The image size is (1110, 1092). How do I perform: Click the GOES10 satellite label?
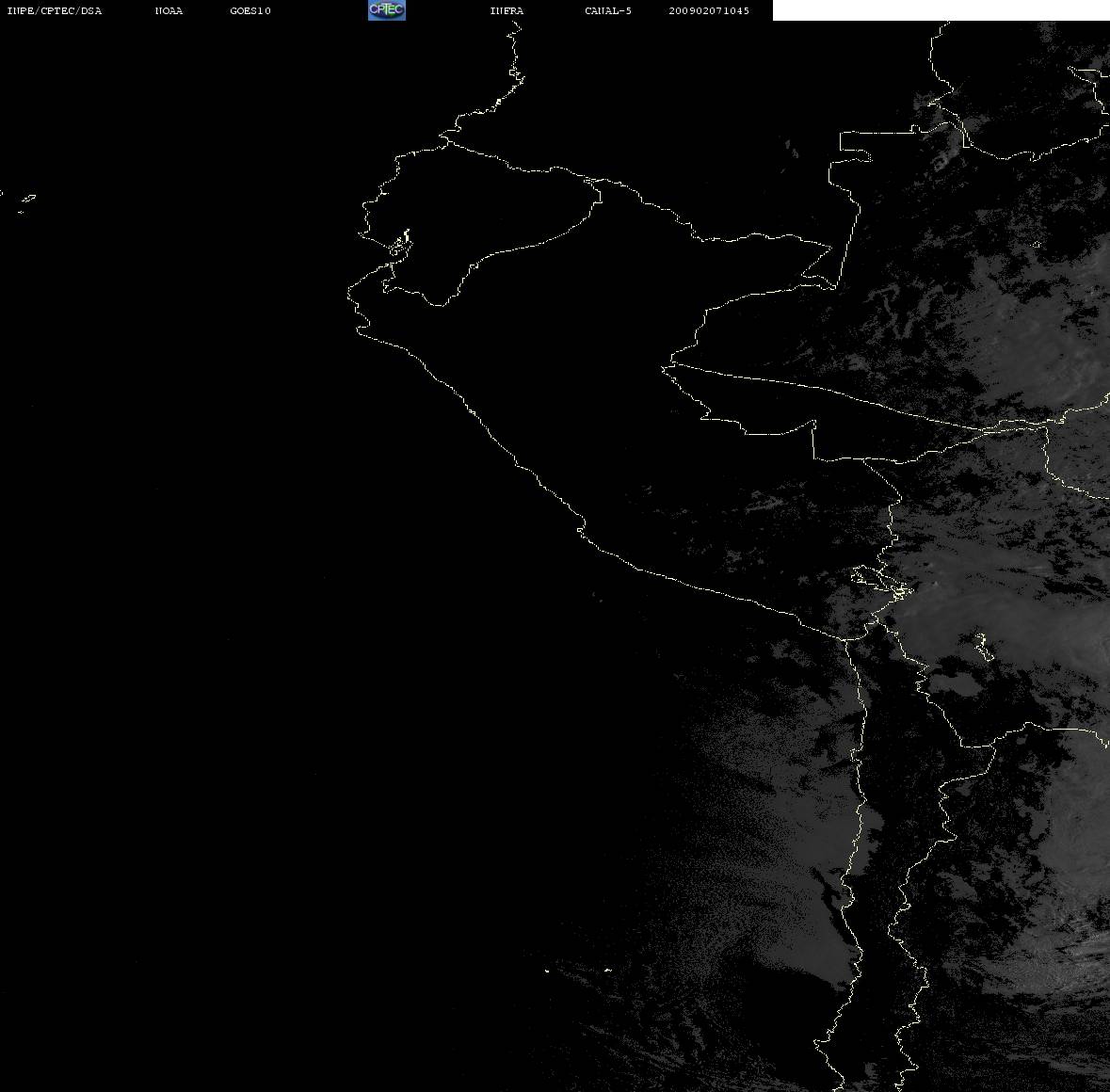point(249,10)
